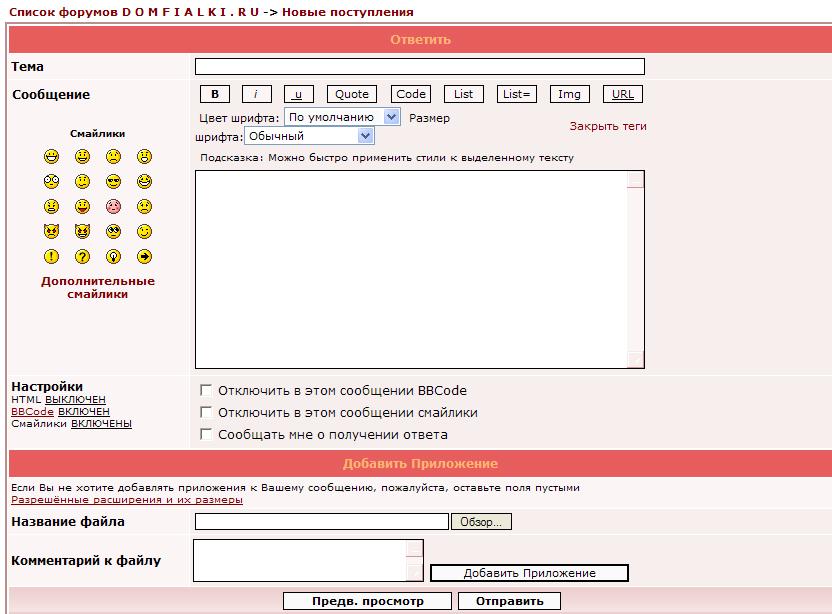832x614 pixels.
Task: Insert a Quote tag
Action: [x=352, y=94]
